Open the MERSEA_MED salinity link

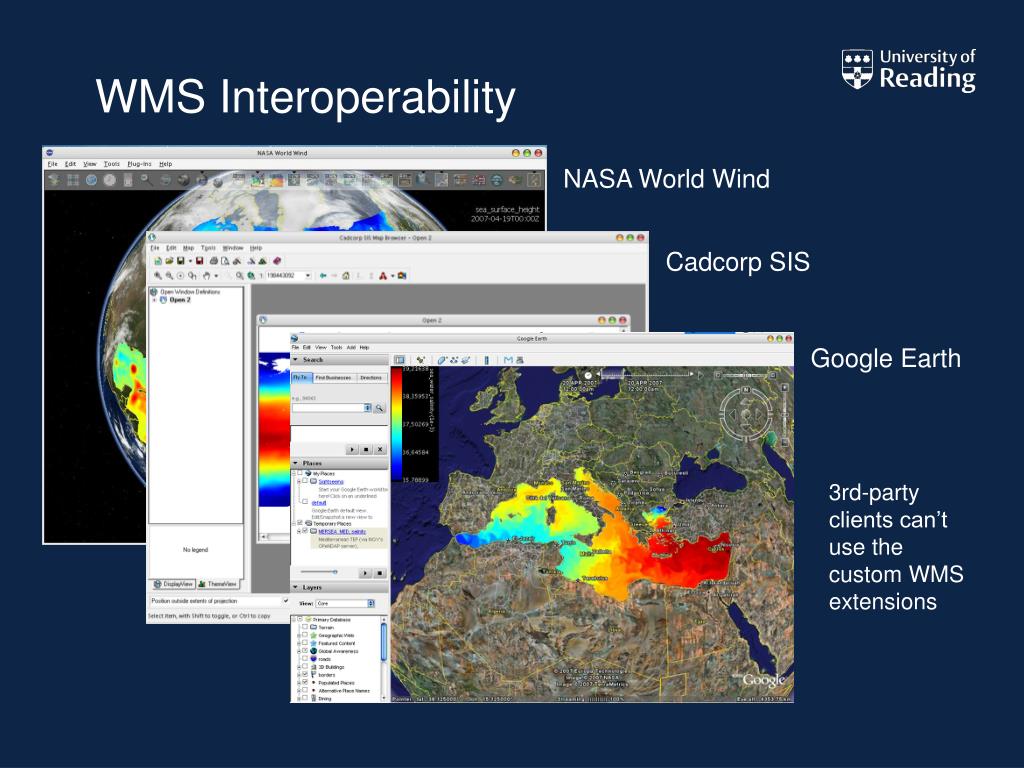point(342,532)
